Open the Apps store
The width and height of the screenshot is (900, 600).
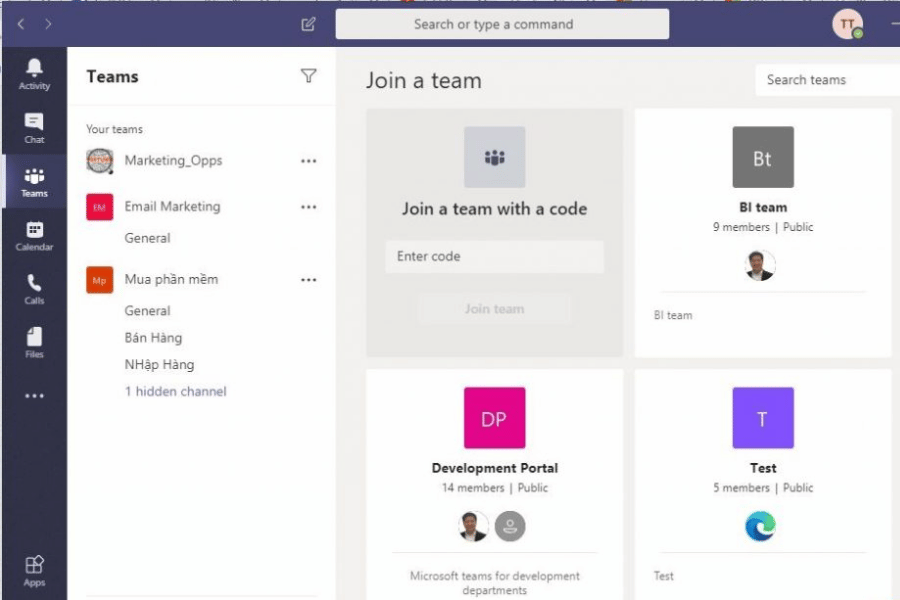pos(34,571)
